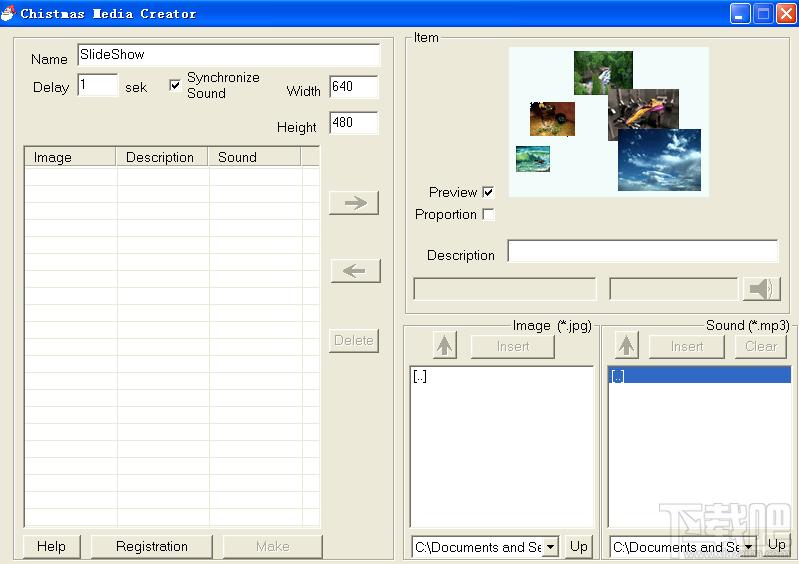Click the left arrow move-back button

pyautogui.click(x=355, y=271)
